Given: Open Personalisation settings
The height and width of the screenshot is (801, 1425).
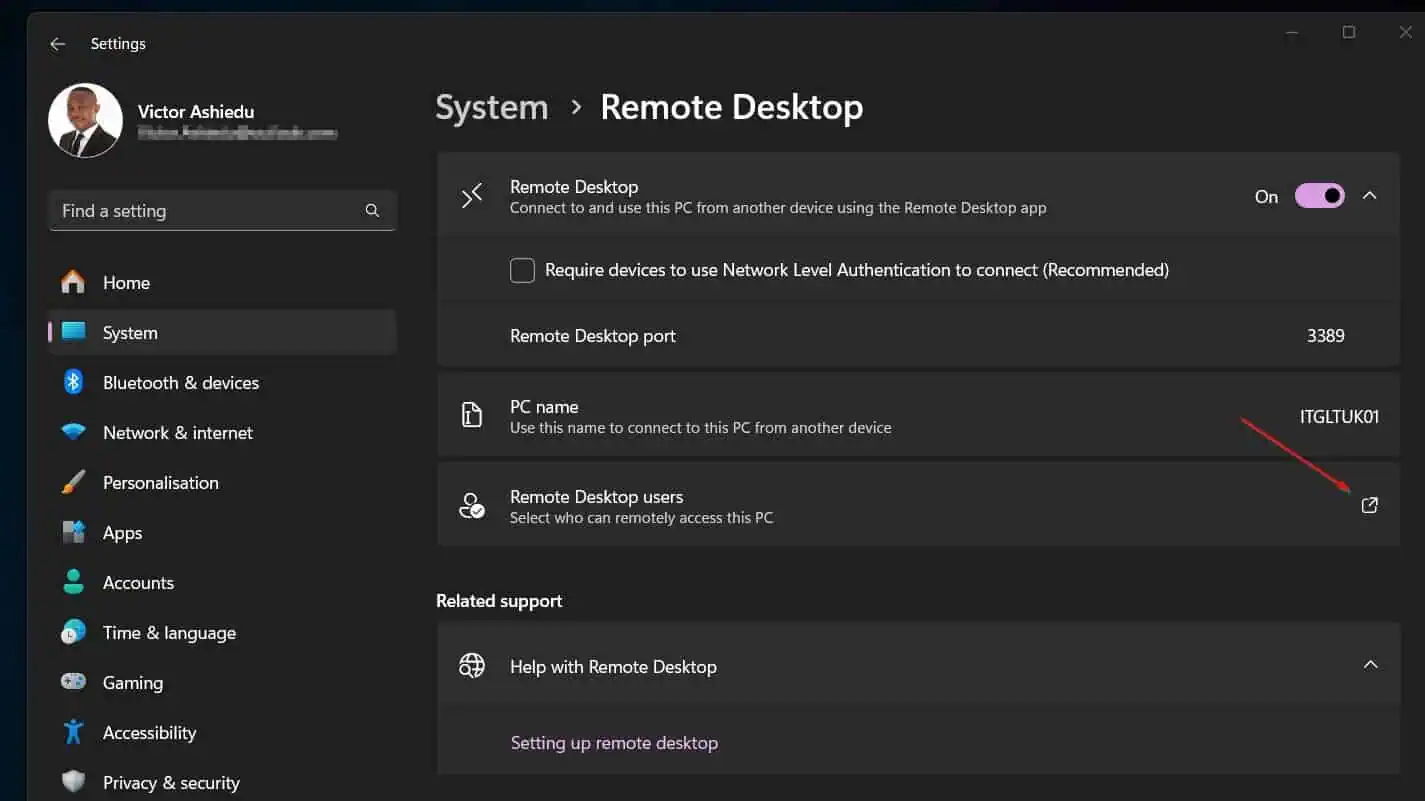Looking at the screenshot, I should click(x=222, y=483).
